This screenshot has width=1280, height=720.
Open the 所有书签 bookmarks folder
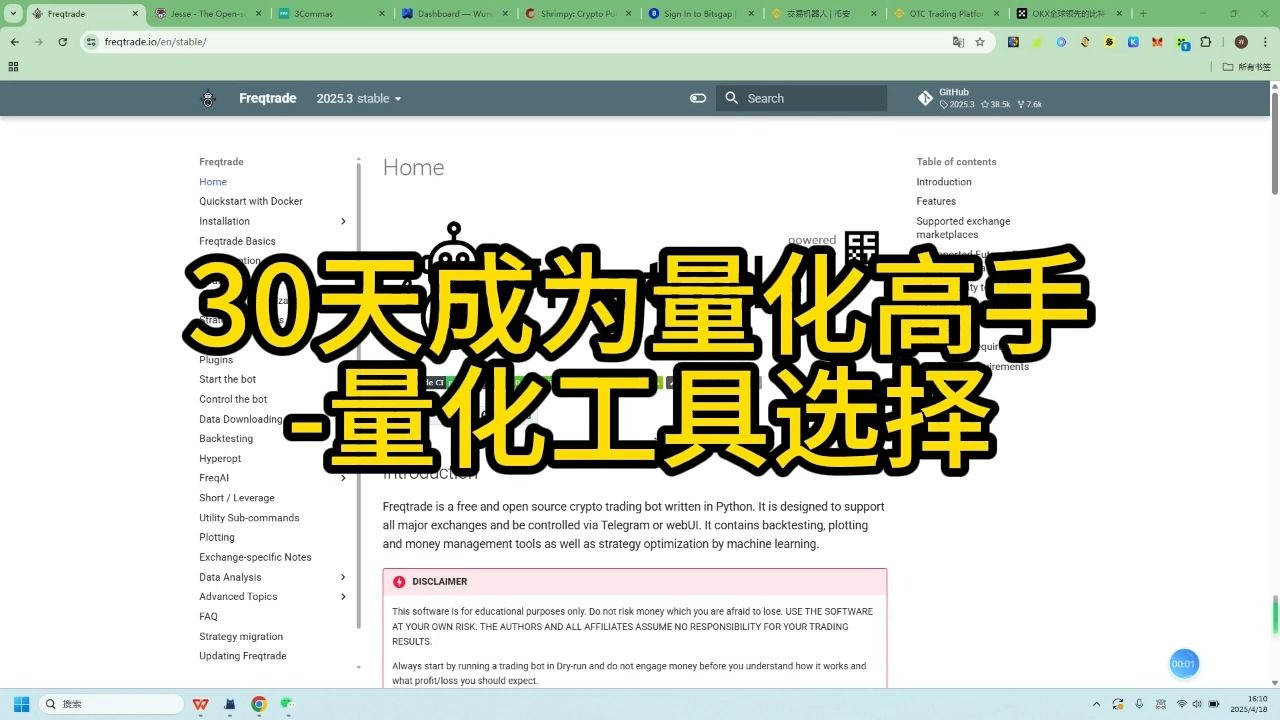(1248, 66)
